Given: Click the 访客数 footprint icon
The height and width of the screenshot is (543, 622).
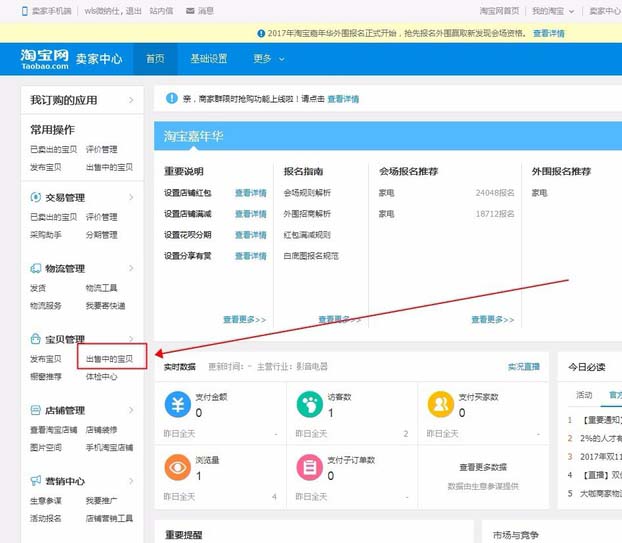Looking at the screenshot, I should click(x=309, y=404).
